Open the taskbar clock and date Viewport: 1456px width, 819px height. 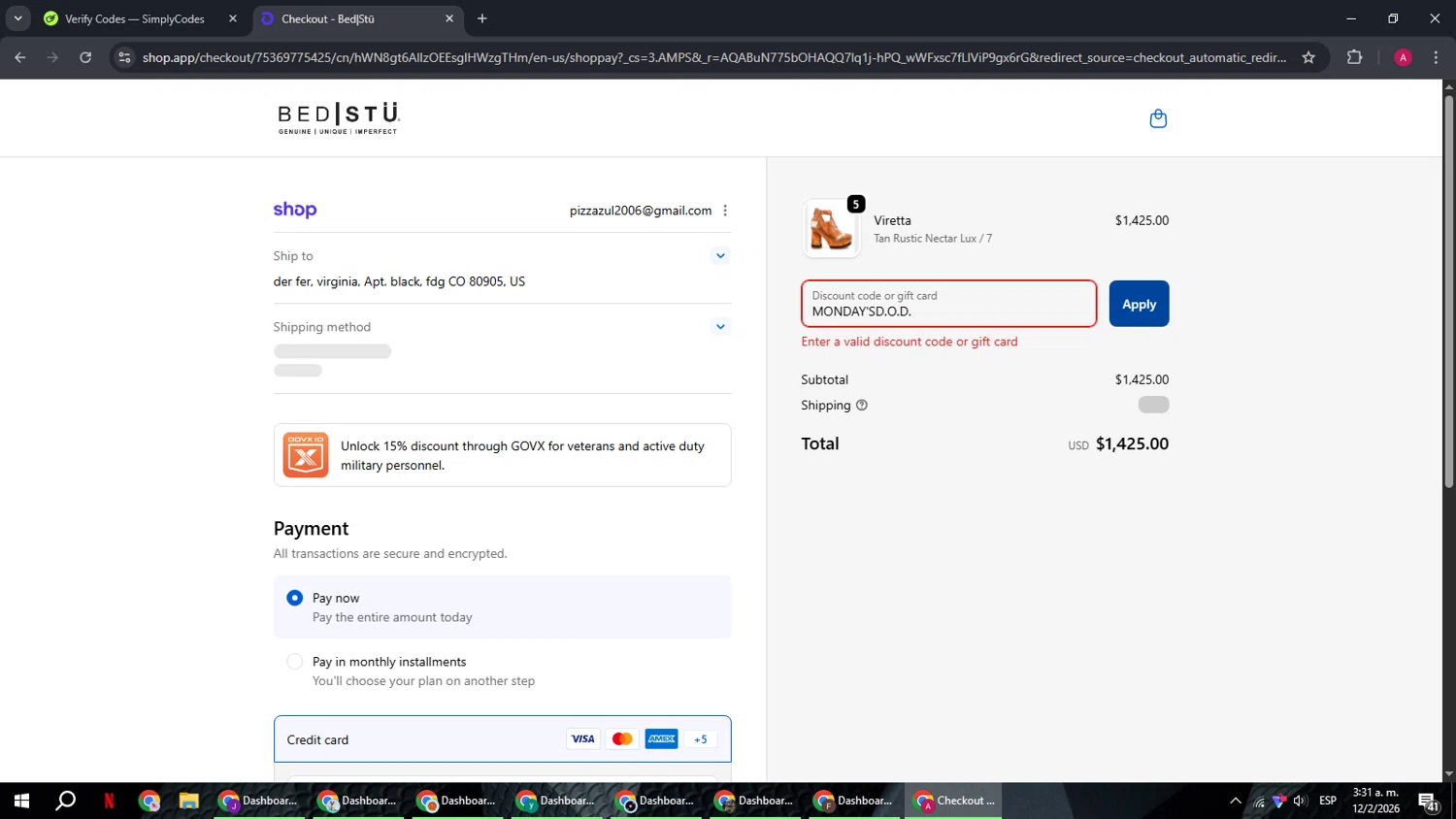[x=1376, y=801]
